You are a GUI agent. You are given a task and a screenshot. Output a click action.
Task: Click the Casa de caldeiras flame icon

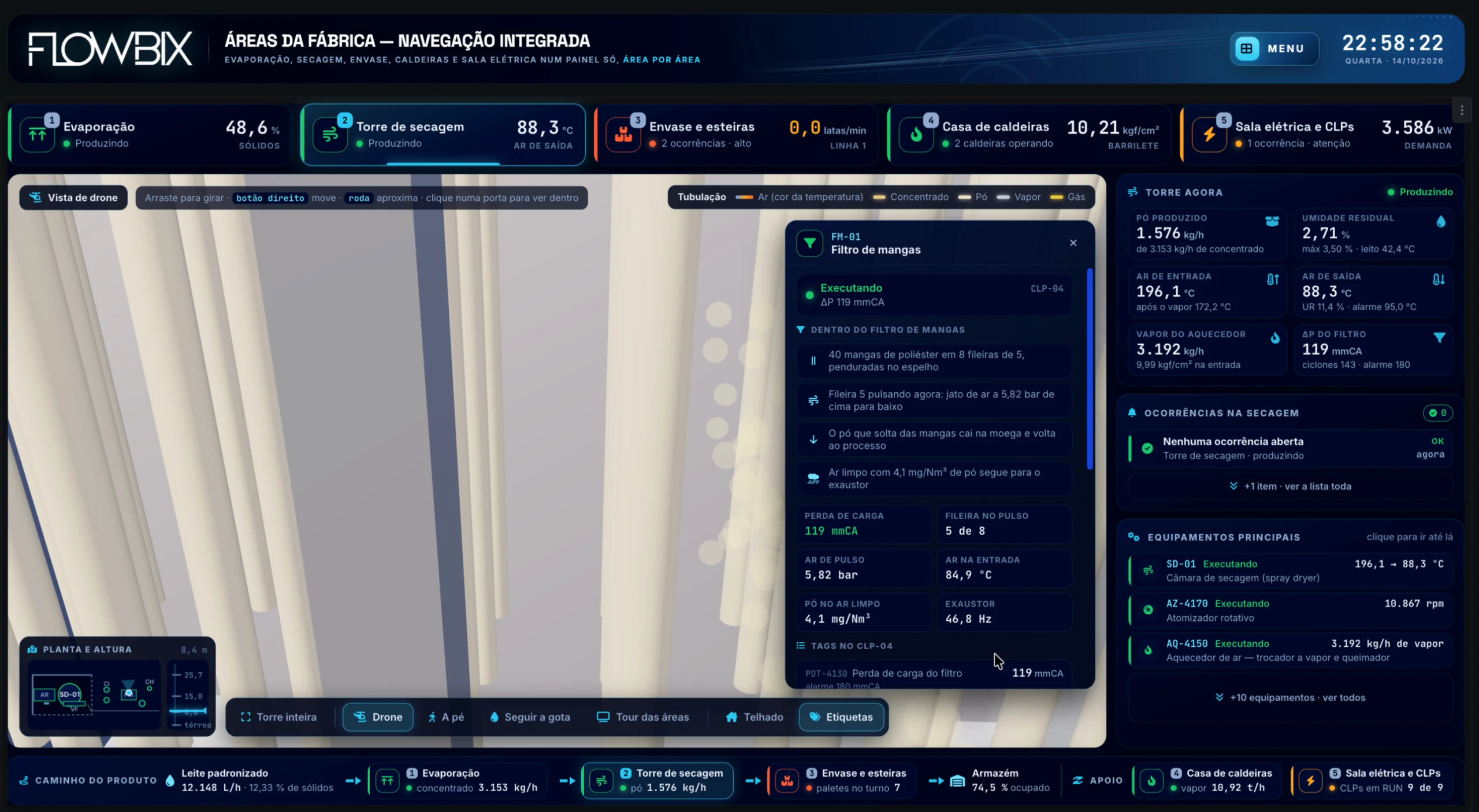(916, 135)
